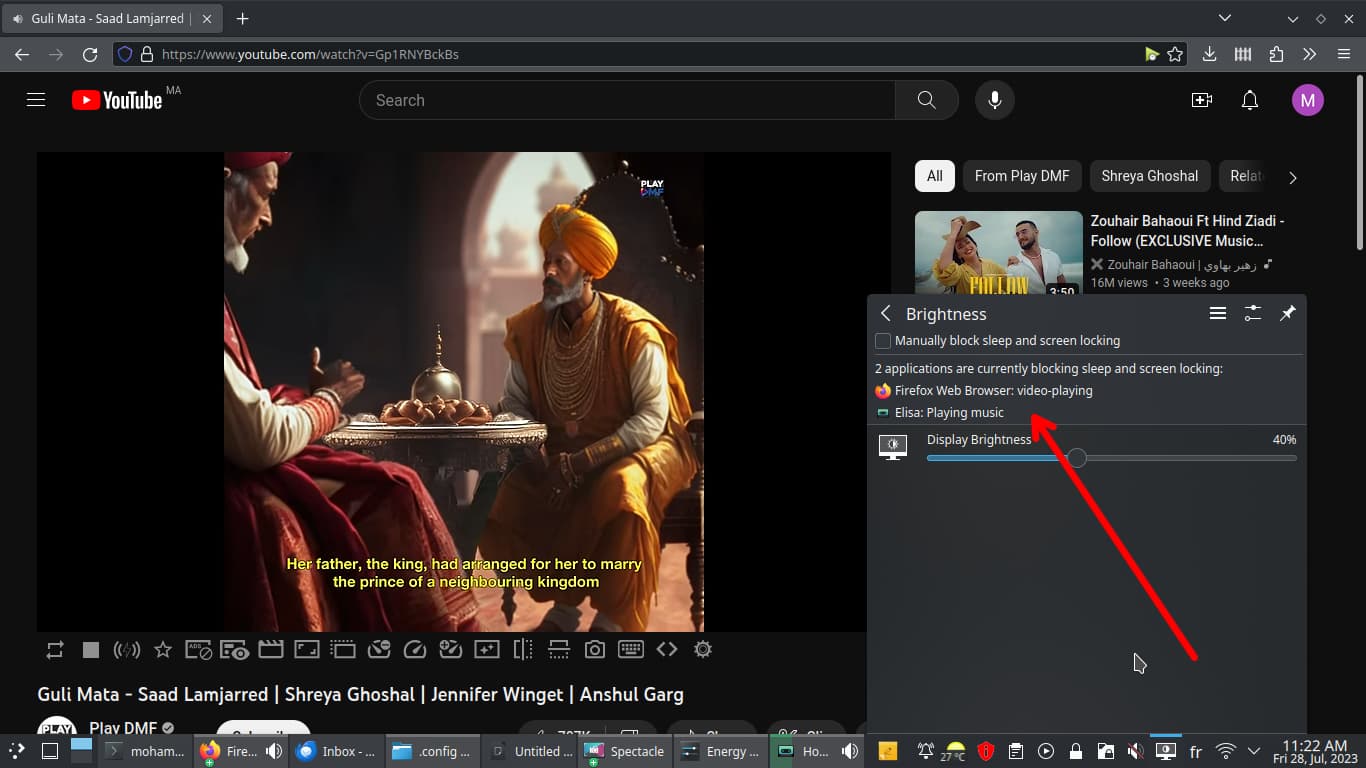
Task: Open Firefox extensions puzzle icon
Action: click(x=1276, y=55)
